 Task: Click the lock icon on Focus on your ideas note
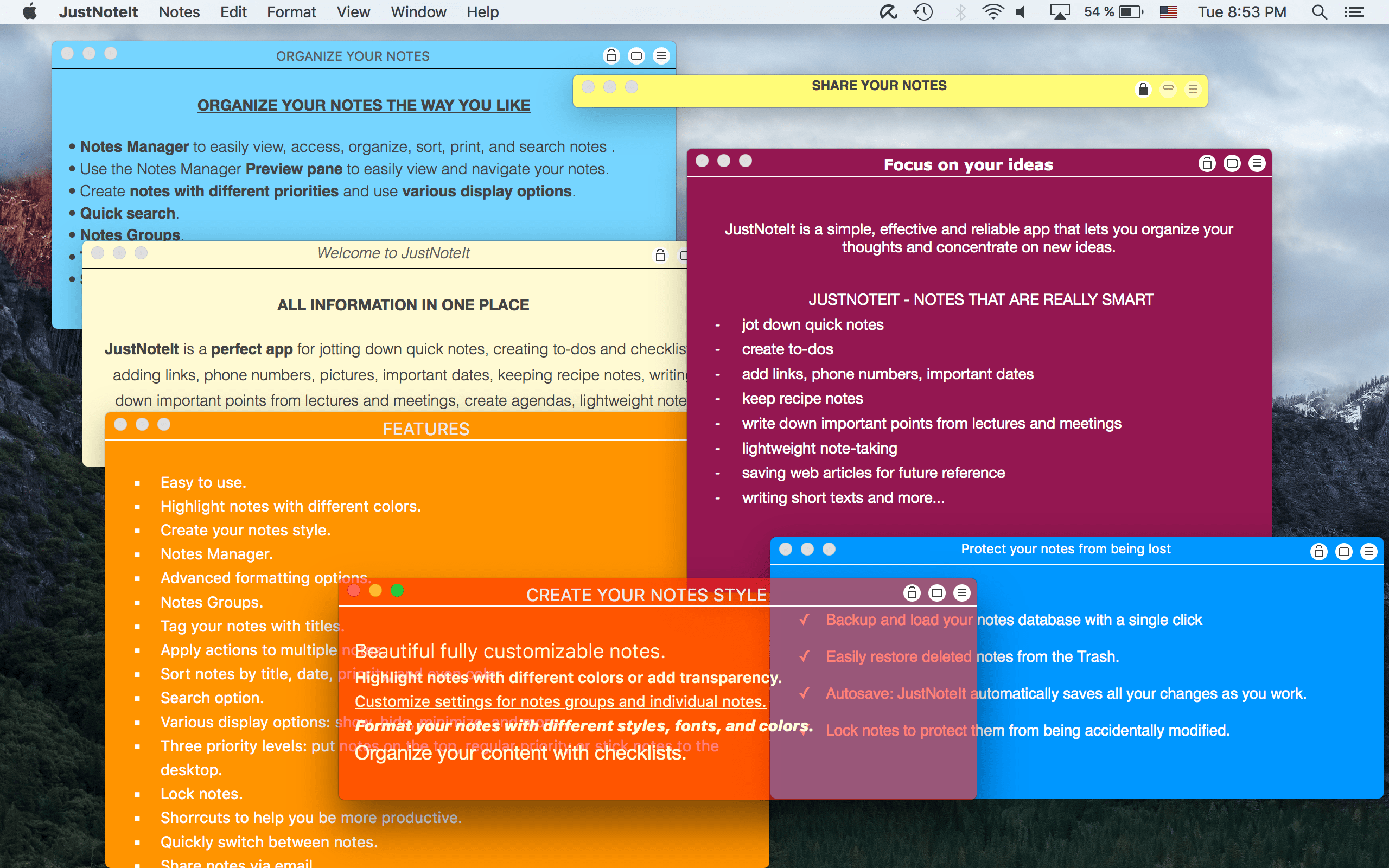1207,164
